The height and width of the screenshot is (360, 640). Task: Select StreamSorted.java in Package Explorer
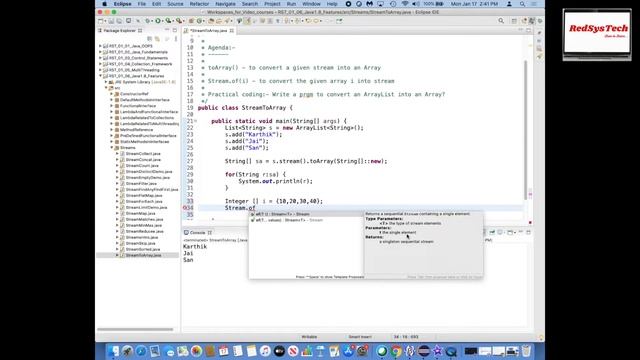click(142, 249)
